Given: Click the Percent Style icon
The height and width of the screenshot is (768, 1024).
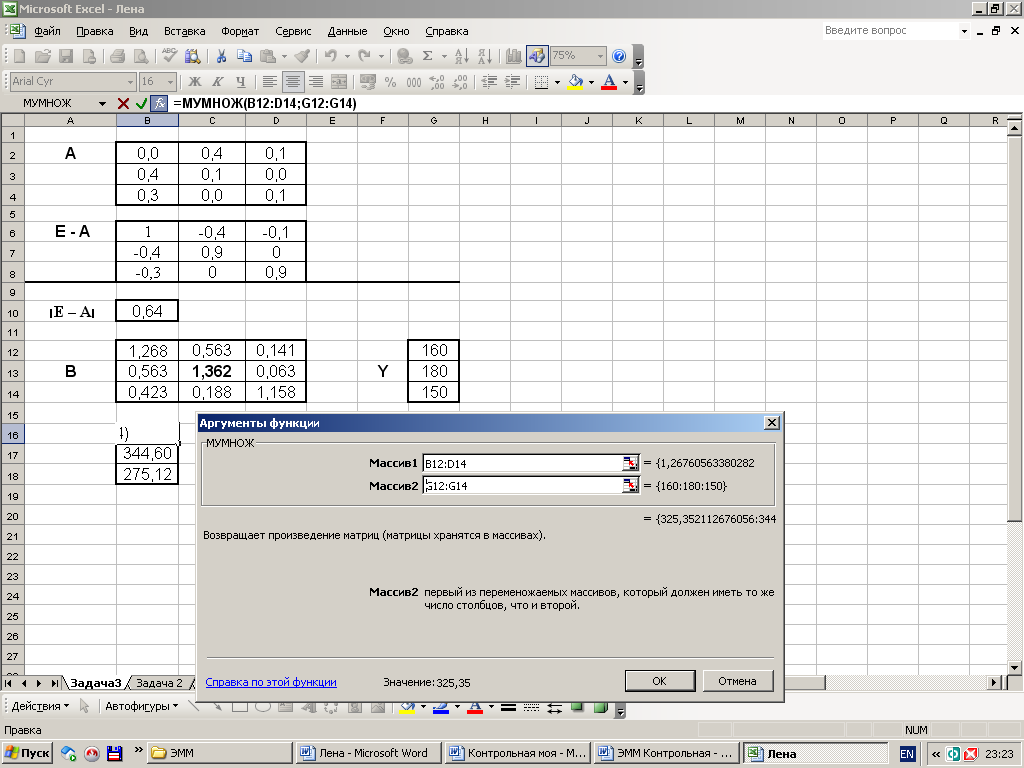Looking at the screenshot, I should pyautogui.click(x=389, y=82).
